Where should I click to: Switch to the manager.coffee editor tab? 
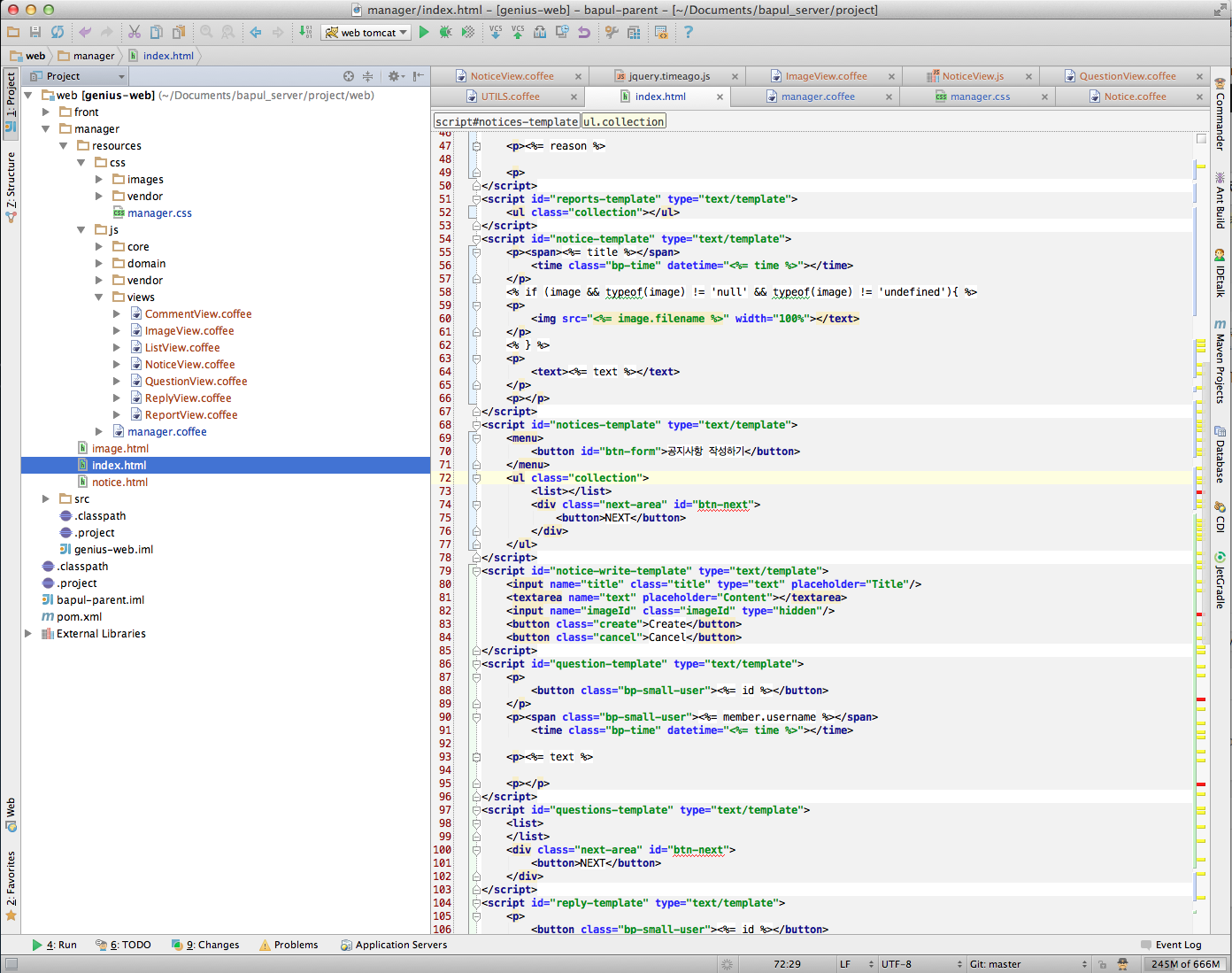(817, 97)
